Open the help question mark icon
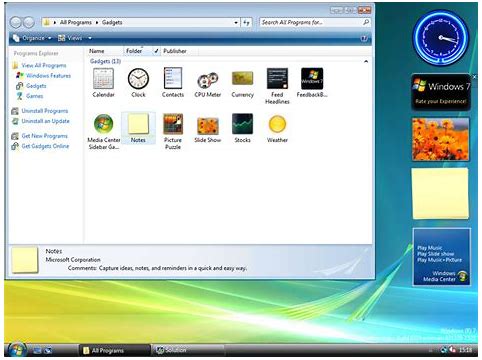This screenshot has width=482, height=360. (364, 38)
